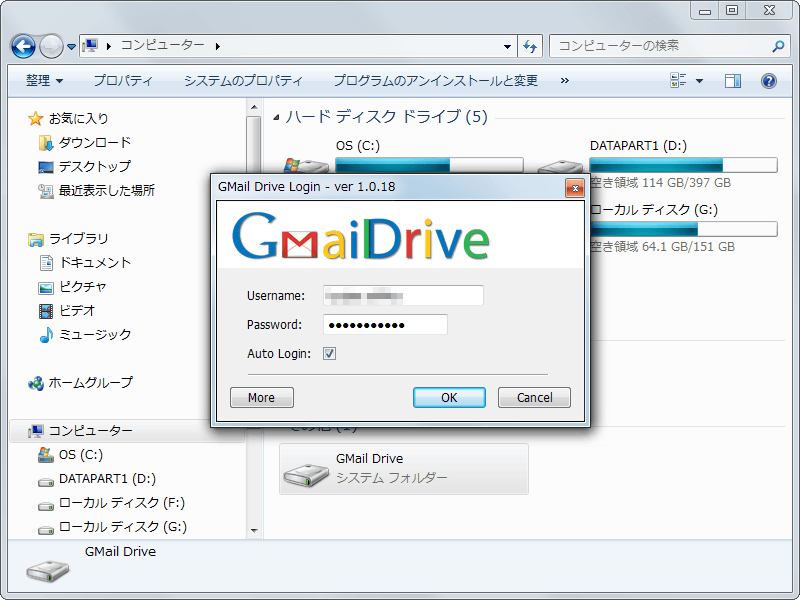
Task: Click 空き領域 114 GB/397 GB text
Action: coord(660,183)
